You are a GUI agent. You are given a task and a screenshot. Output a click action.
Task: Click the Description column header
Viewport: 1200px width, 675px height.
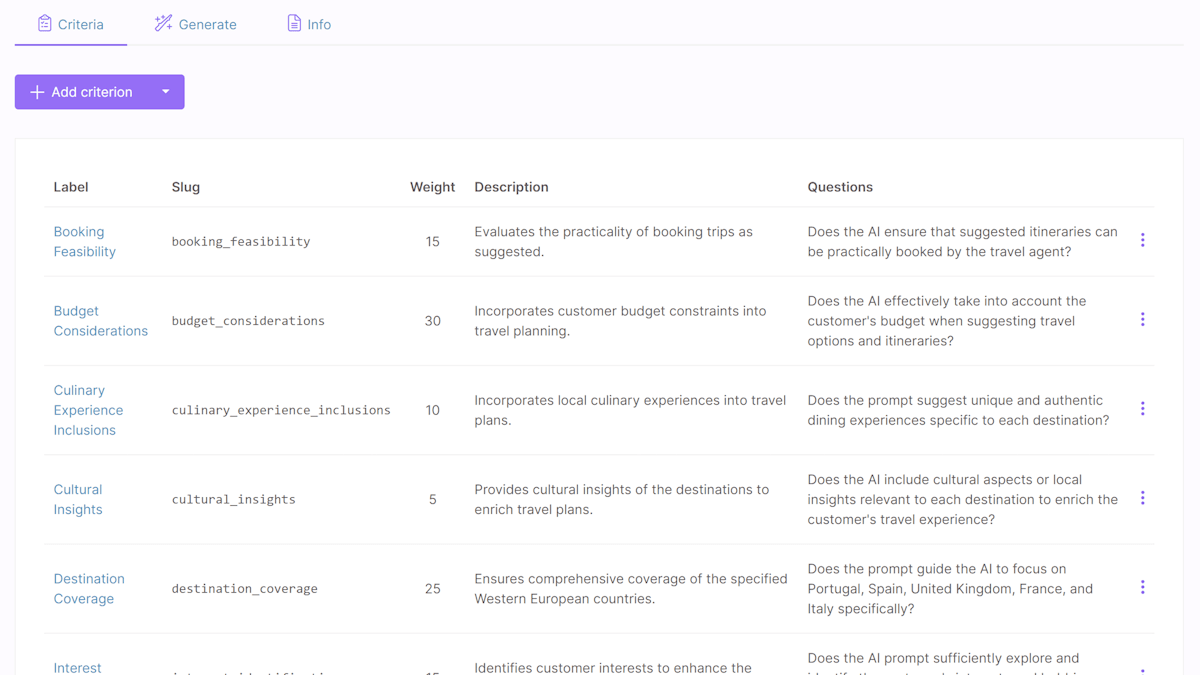[511, 187]
